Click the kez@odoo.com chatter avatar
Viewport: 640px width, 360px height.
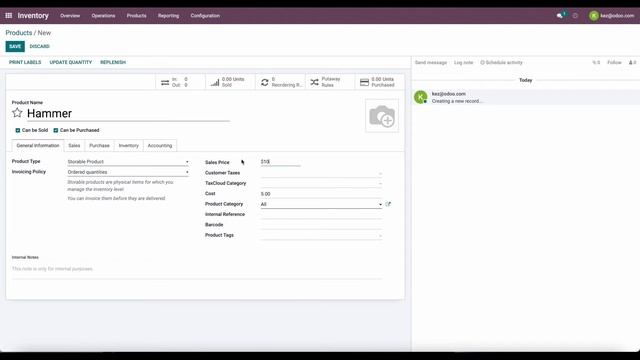(x=420, y=97)
